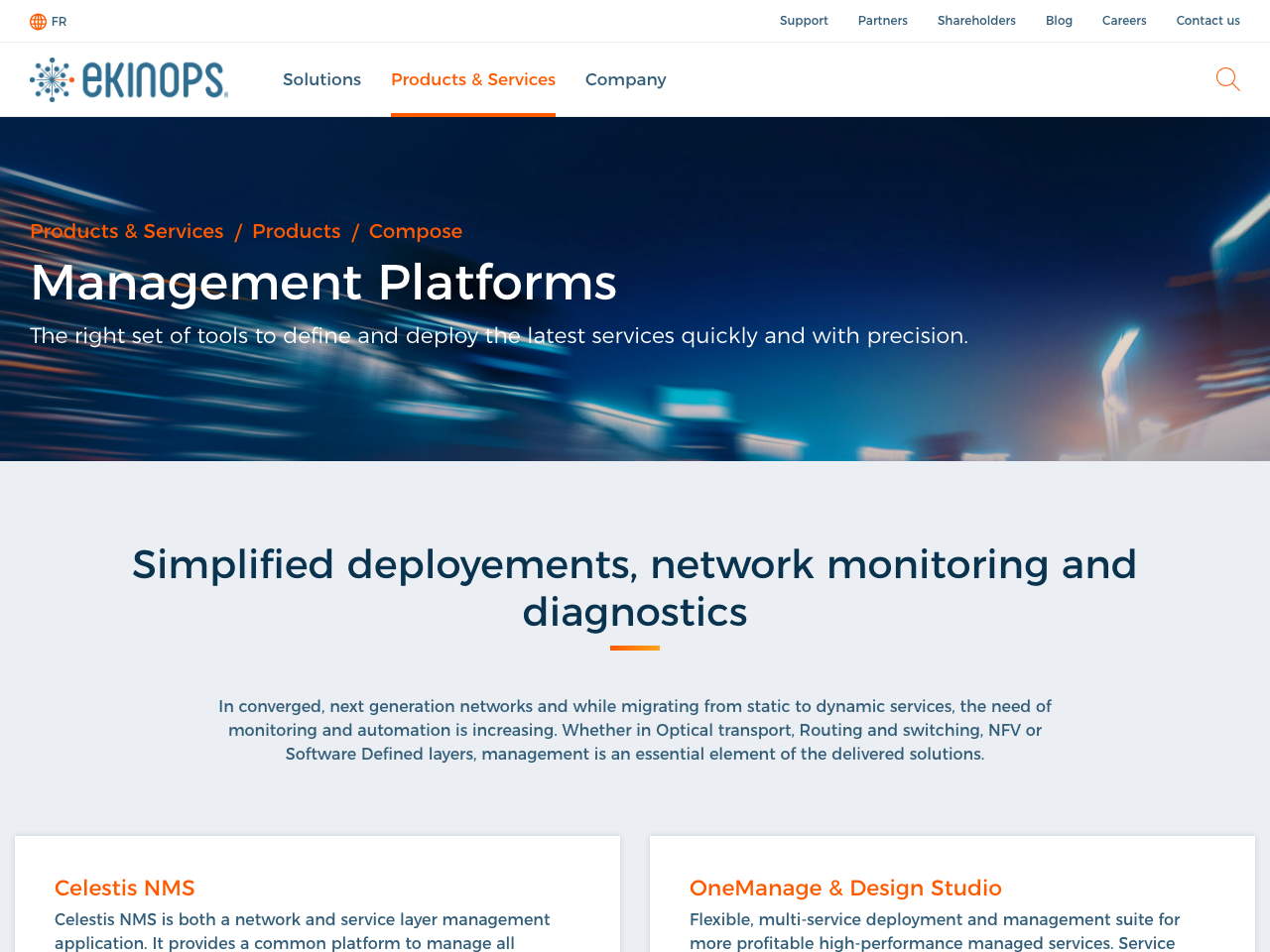The width and height of the screenshot is (1270, 952).
Task: Open the search icon
Action: coord(1227,77)
